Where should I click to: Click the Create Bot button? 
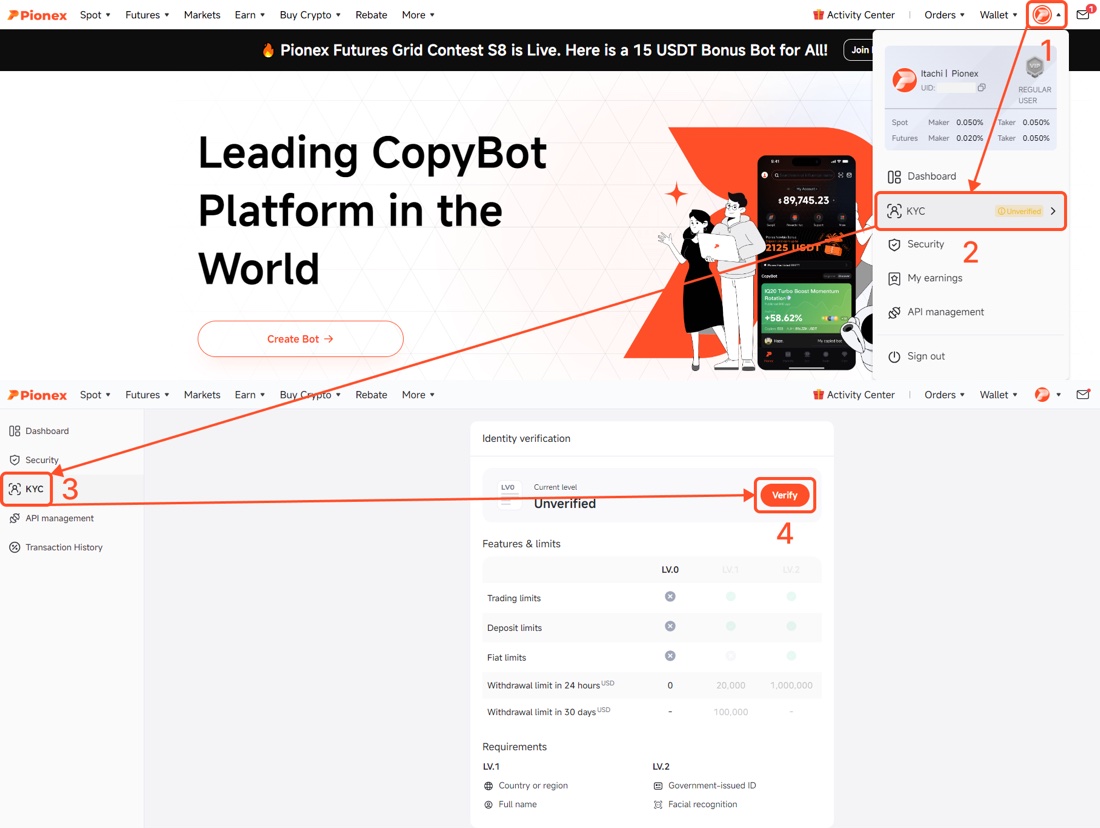point(300,339)
